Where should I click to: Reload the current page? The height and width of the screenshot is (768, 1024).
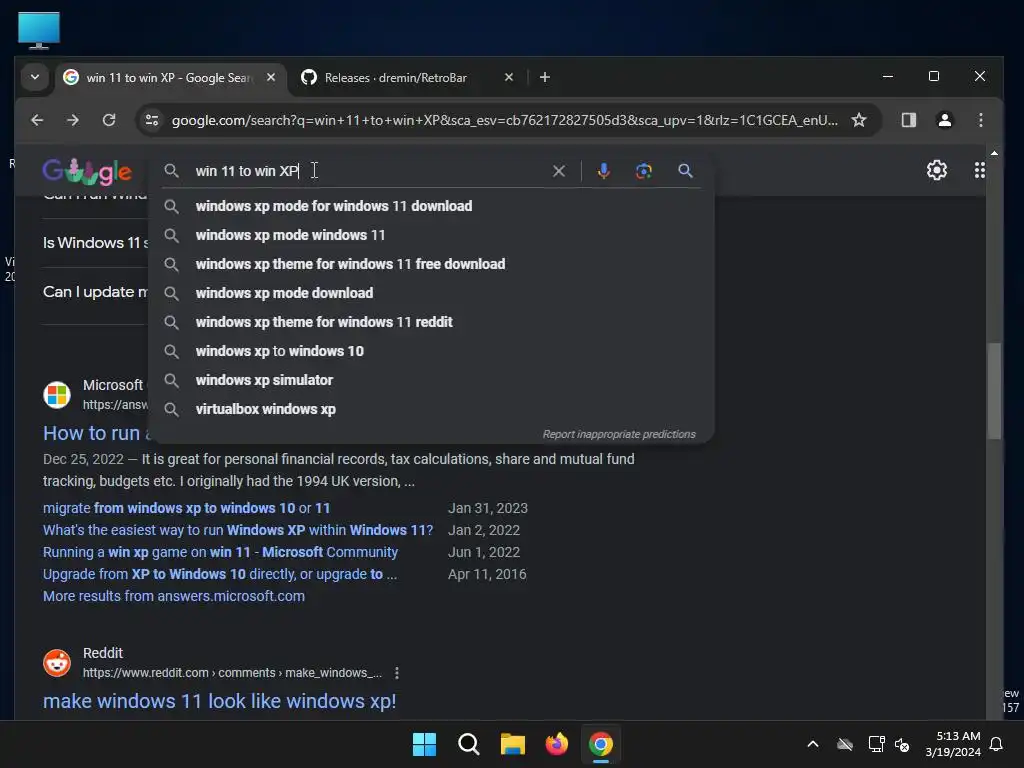[x=109, y=120]
